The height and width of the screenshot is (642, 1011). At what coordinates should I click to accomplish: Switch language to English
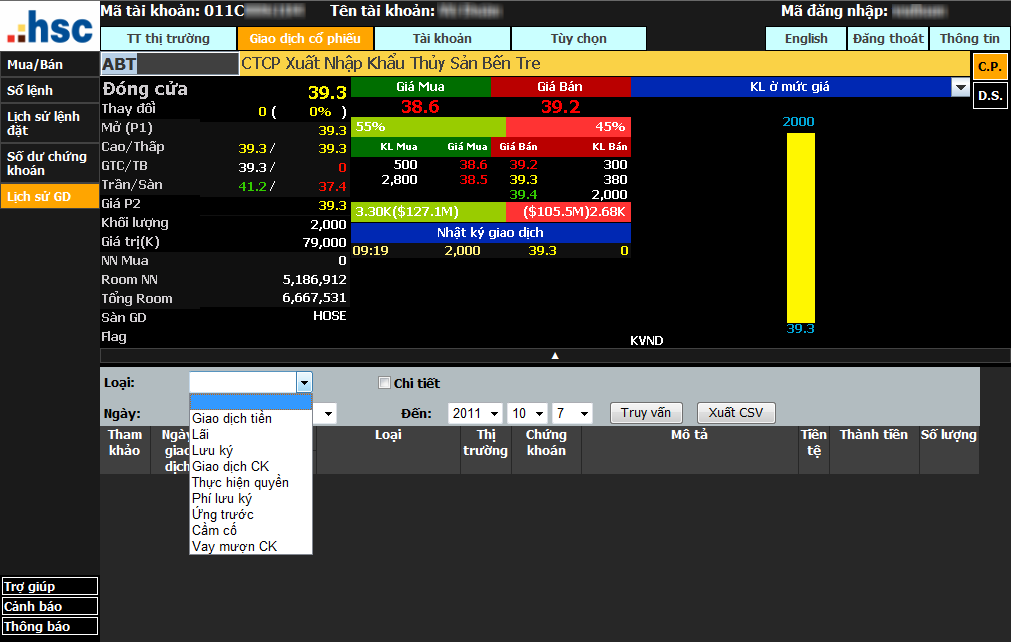pyautogui.click(x=806, y=39)
